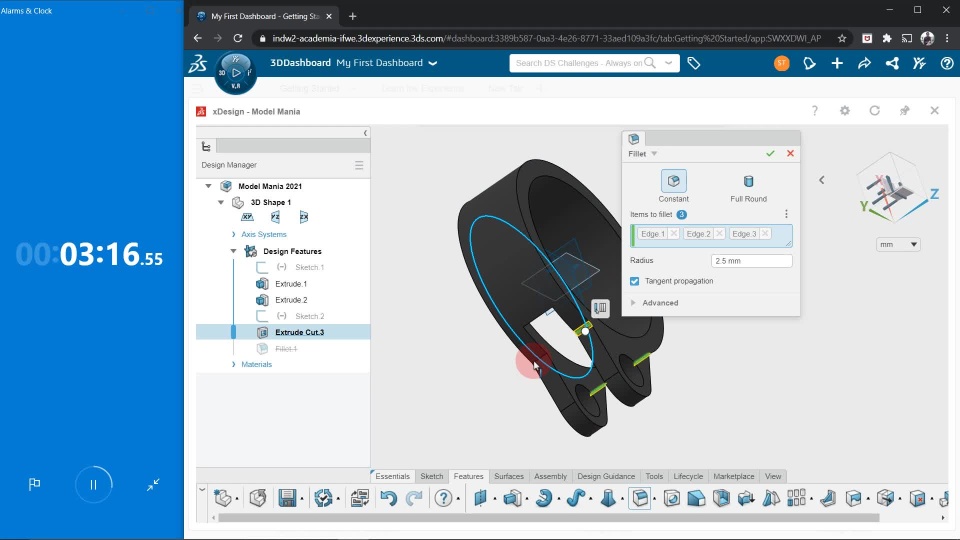Select Sketch.1 in the feature tree
Image resolution: width=960 pixels, height=540 pixels.
(x=309, y=268)
